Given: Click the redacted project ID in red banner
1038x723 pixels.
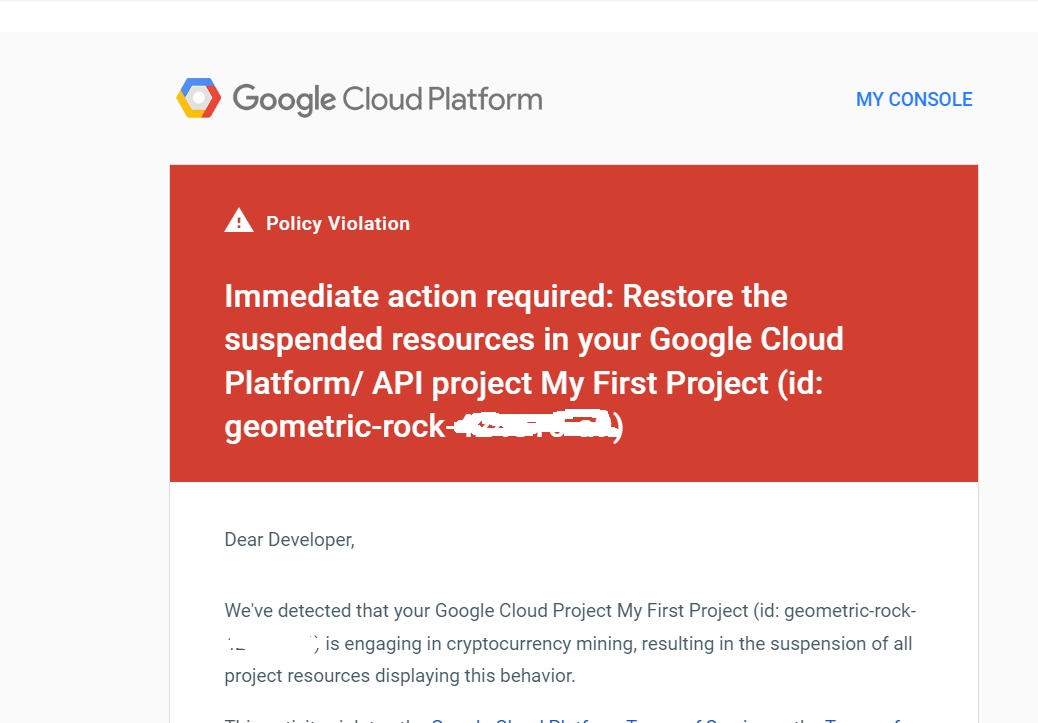Looking at the screenshot, I should (x=533, y=427).
